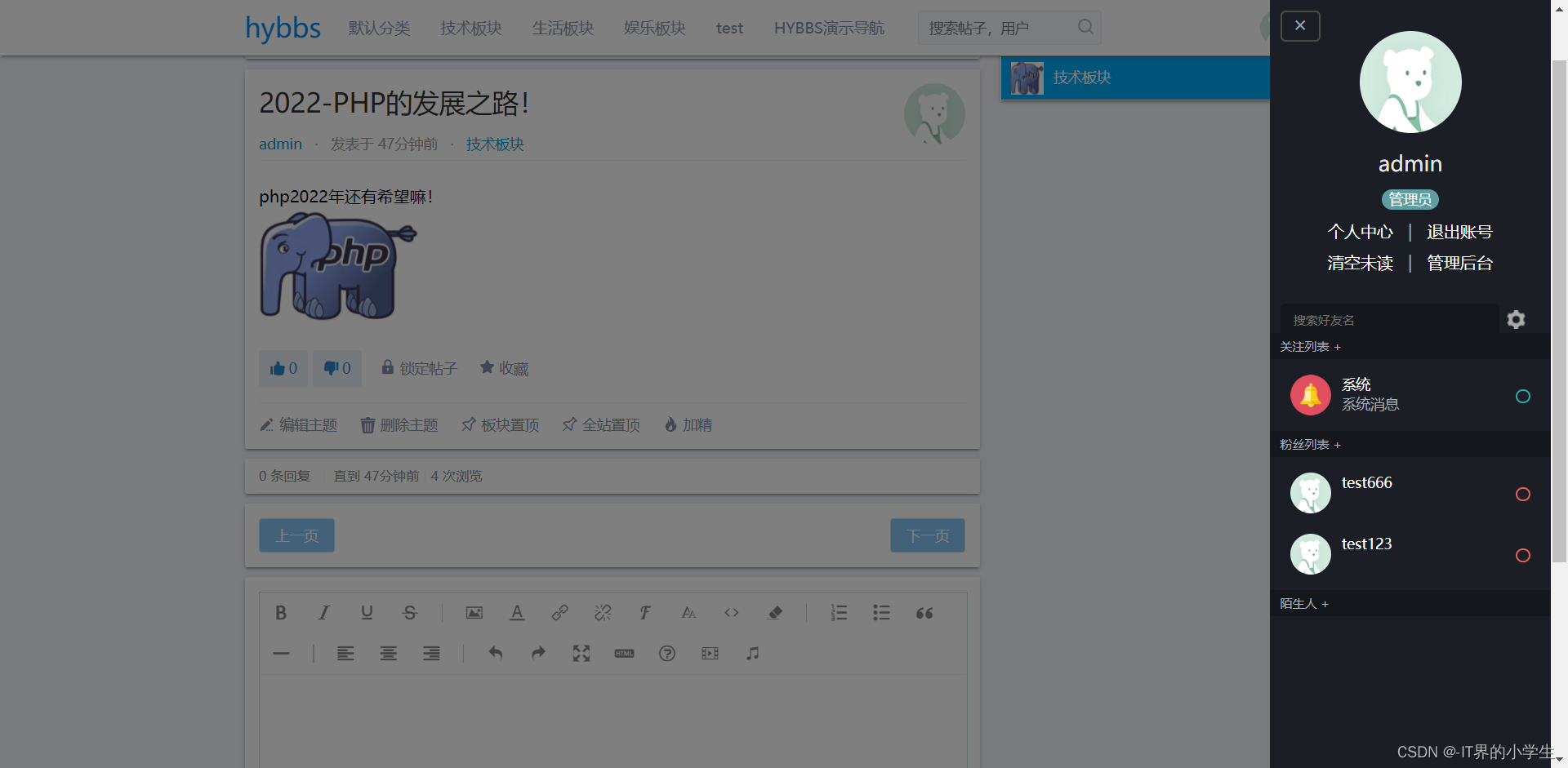The width and height of the screenshot is (1568, 768).
Task: Click the 上一页 previous button
Action: [x=296, y=536]
